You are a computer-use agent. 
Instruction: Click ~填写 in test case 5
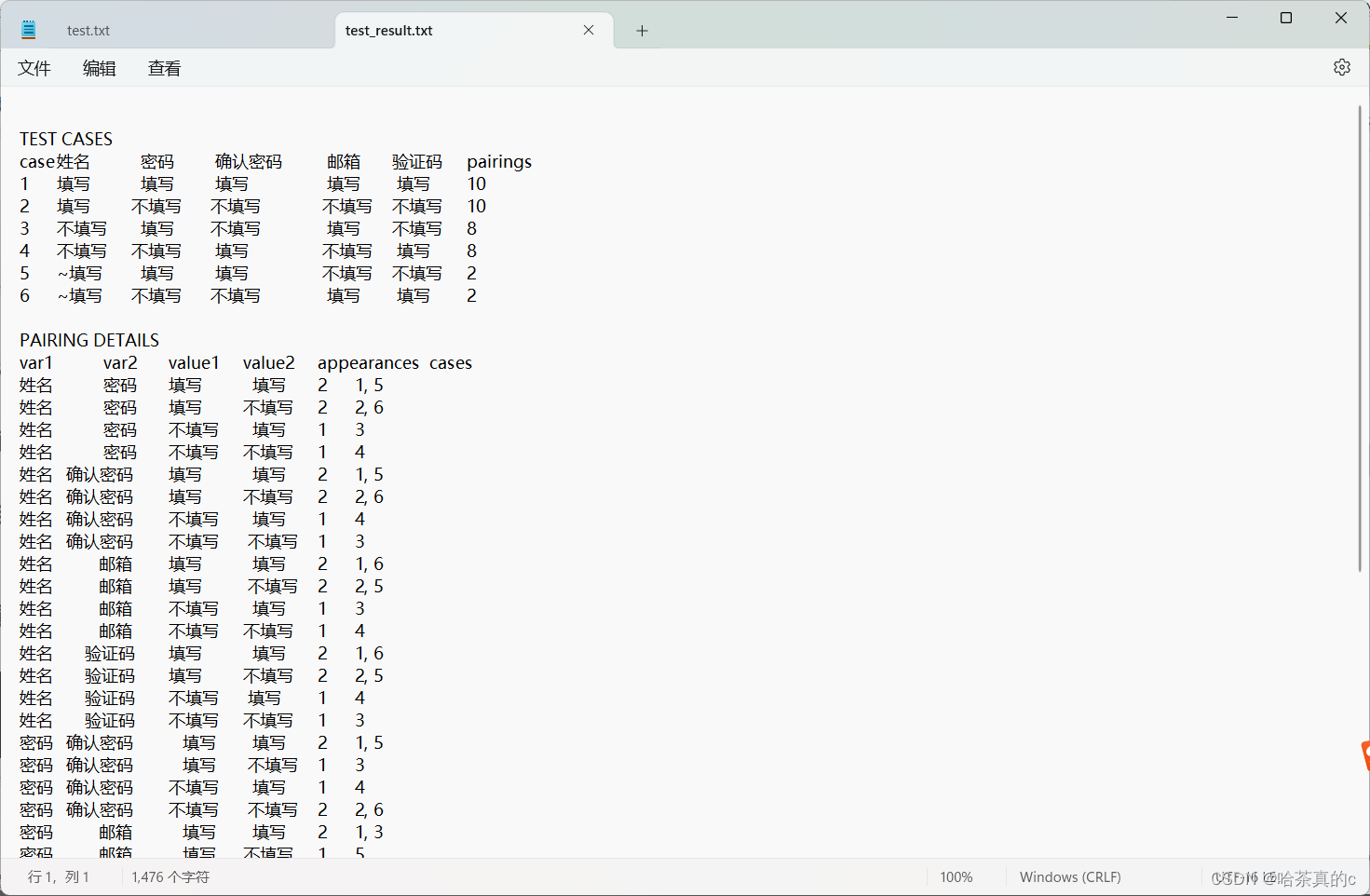click(80, 273)
